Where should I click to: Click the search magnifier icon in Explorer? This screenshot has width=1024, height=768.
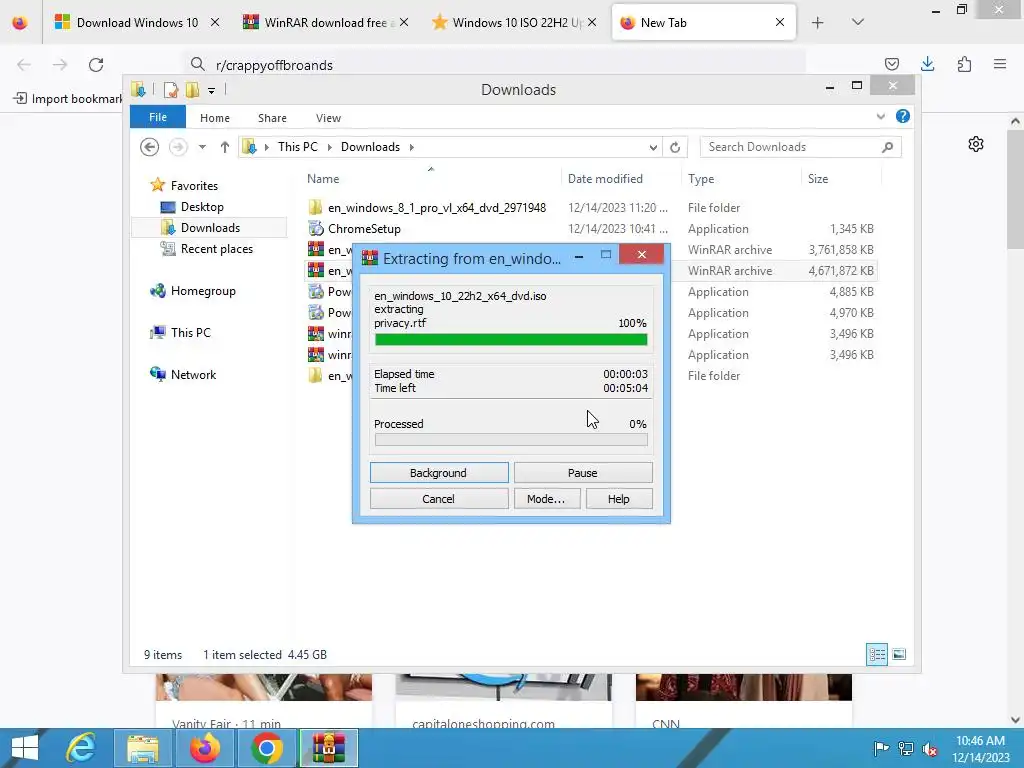pos(887,147)
